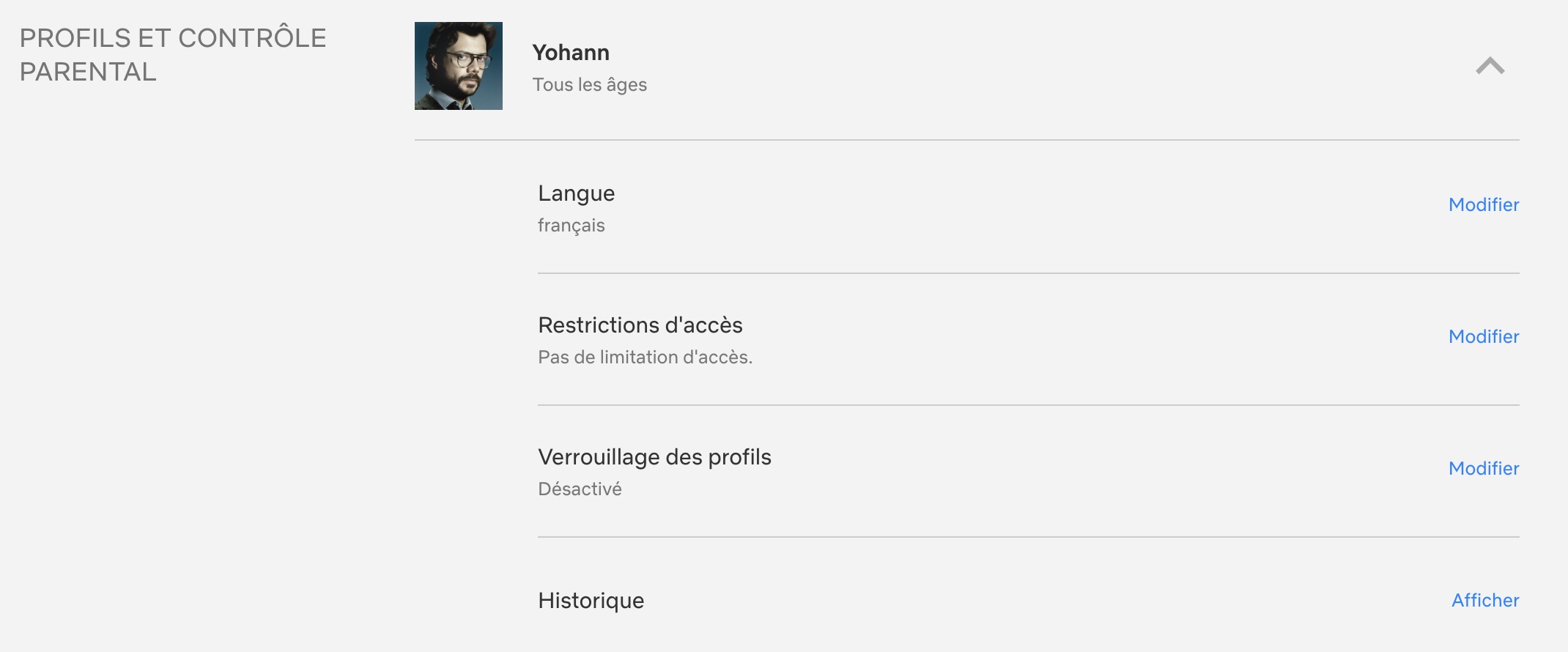1568x652 pixels.
Task: Click the Verrouillage des profils title
Action: click(654, 457)
